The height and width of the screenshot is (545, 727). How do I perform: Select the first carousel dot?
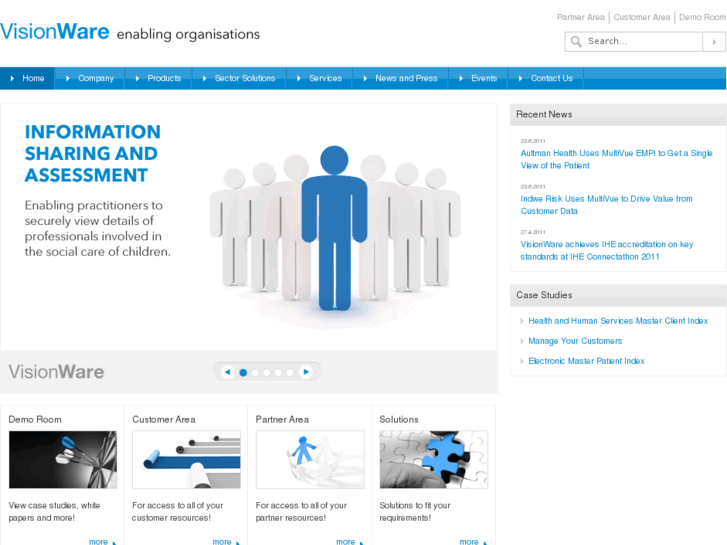pyautogui.click(x=243, y=372)
